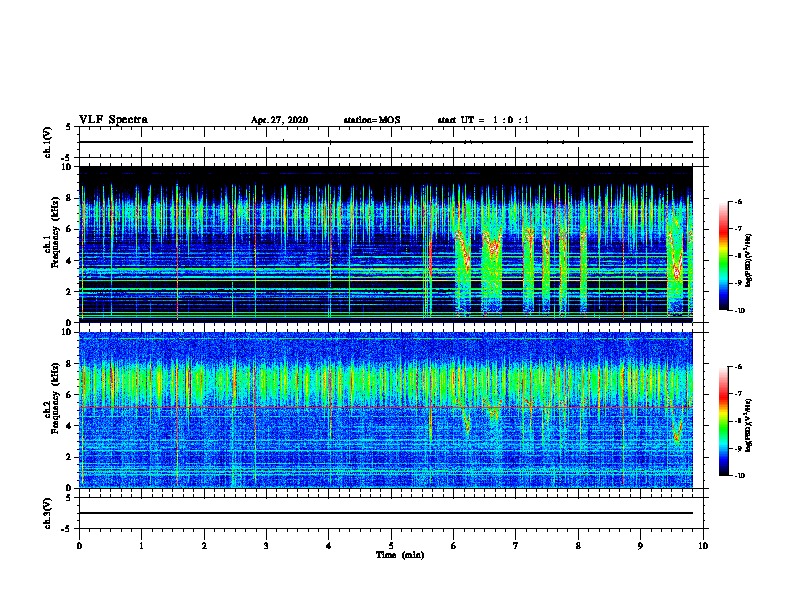Click the ch.1 "Frequency (kHz)" axis label

55,233
